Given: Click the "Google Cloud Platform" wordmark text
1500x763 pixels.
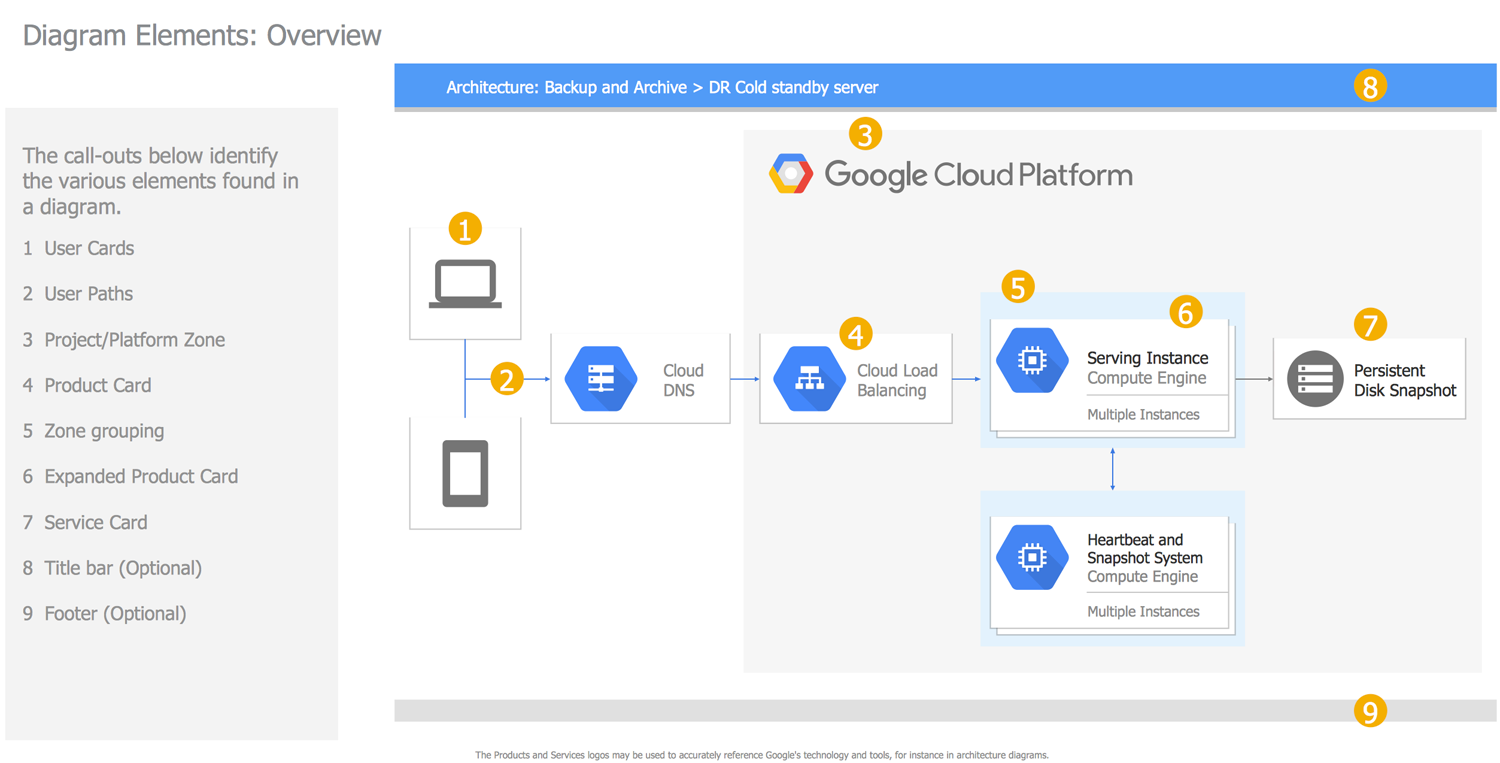Looking at the screenshot, I should pyautogui.click(x=978, y=175).
